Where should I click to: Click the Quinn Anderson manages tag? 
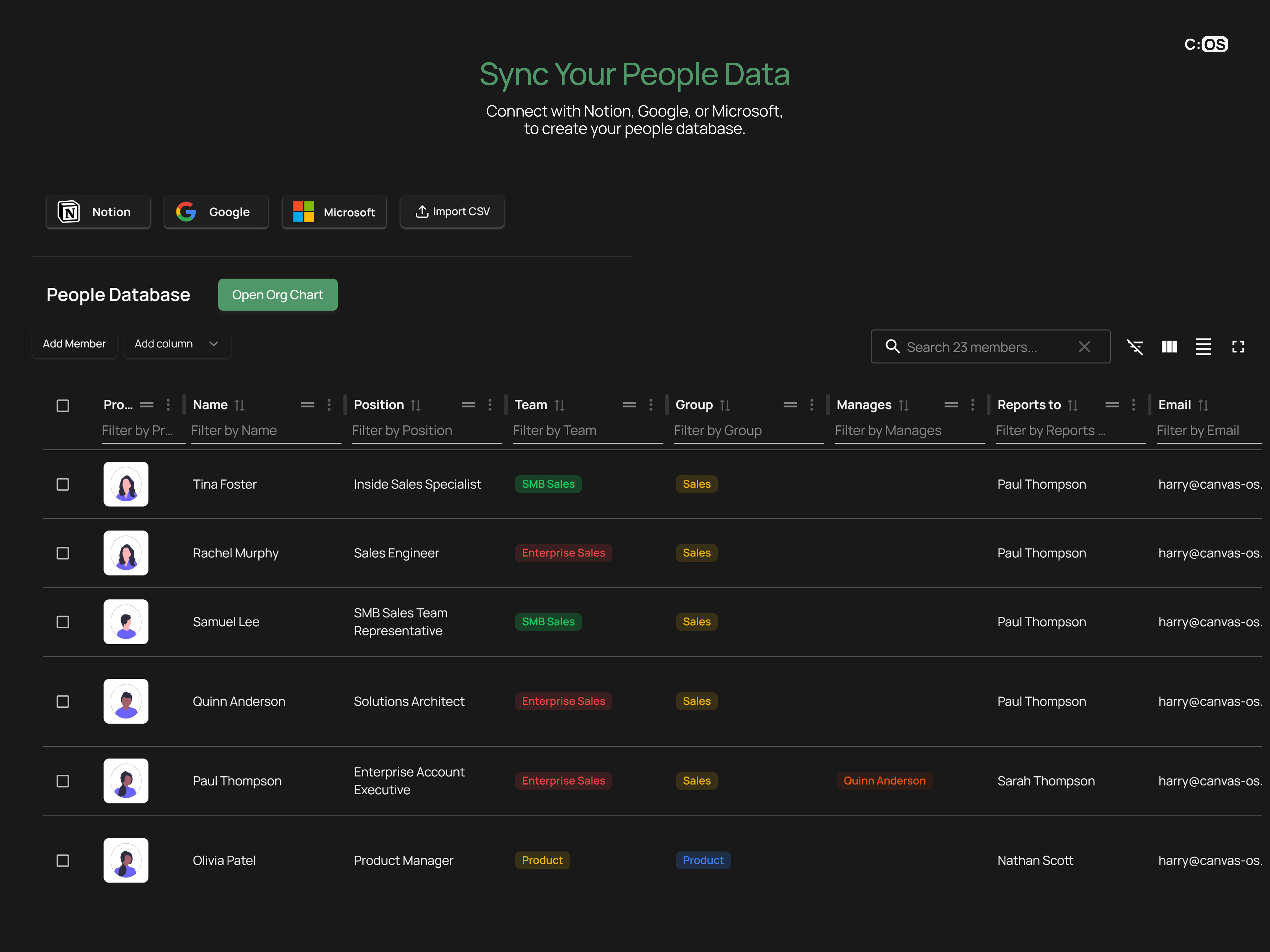coord(885,781)
